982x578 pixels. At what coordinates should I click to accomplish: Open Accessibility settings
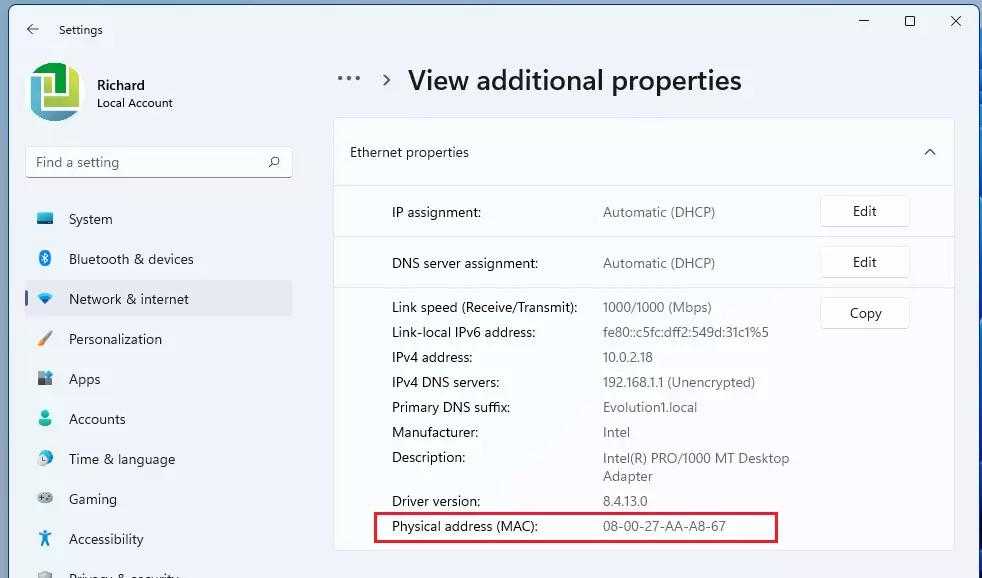tap(158, 539)
